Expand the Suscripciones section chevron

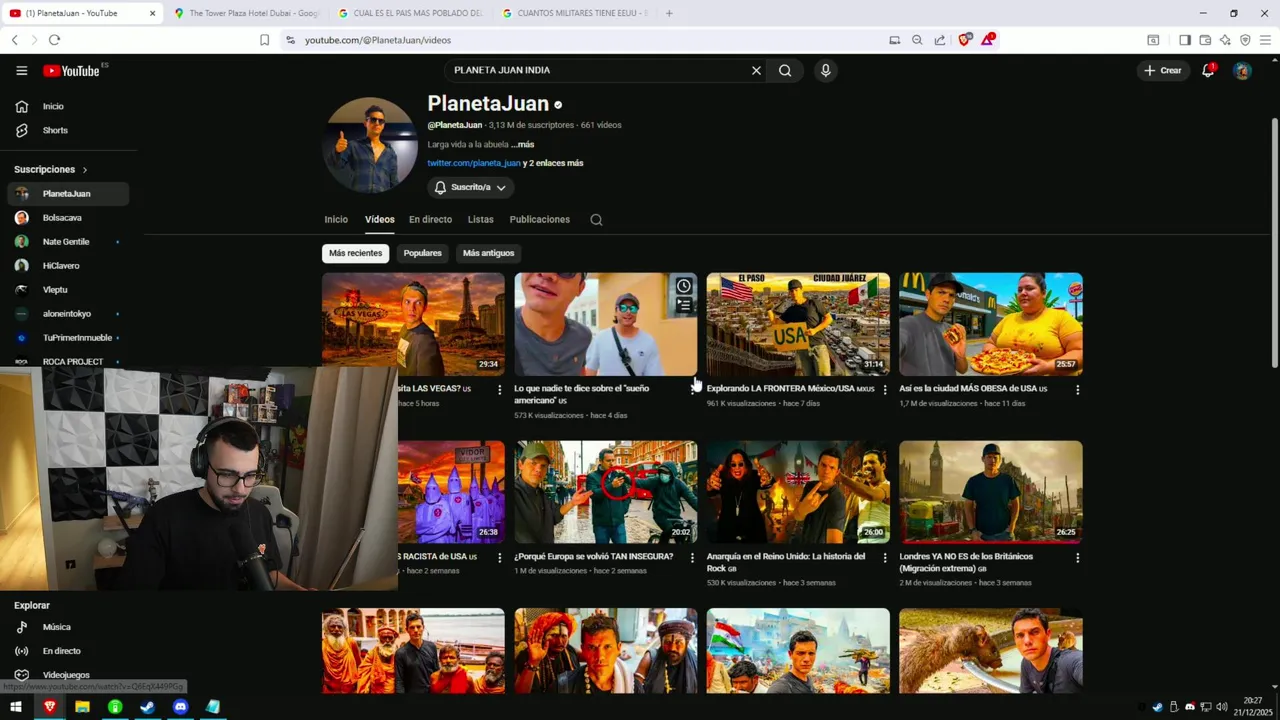(x=85, y=170)
